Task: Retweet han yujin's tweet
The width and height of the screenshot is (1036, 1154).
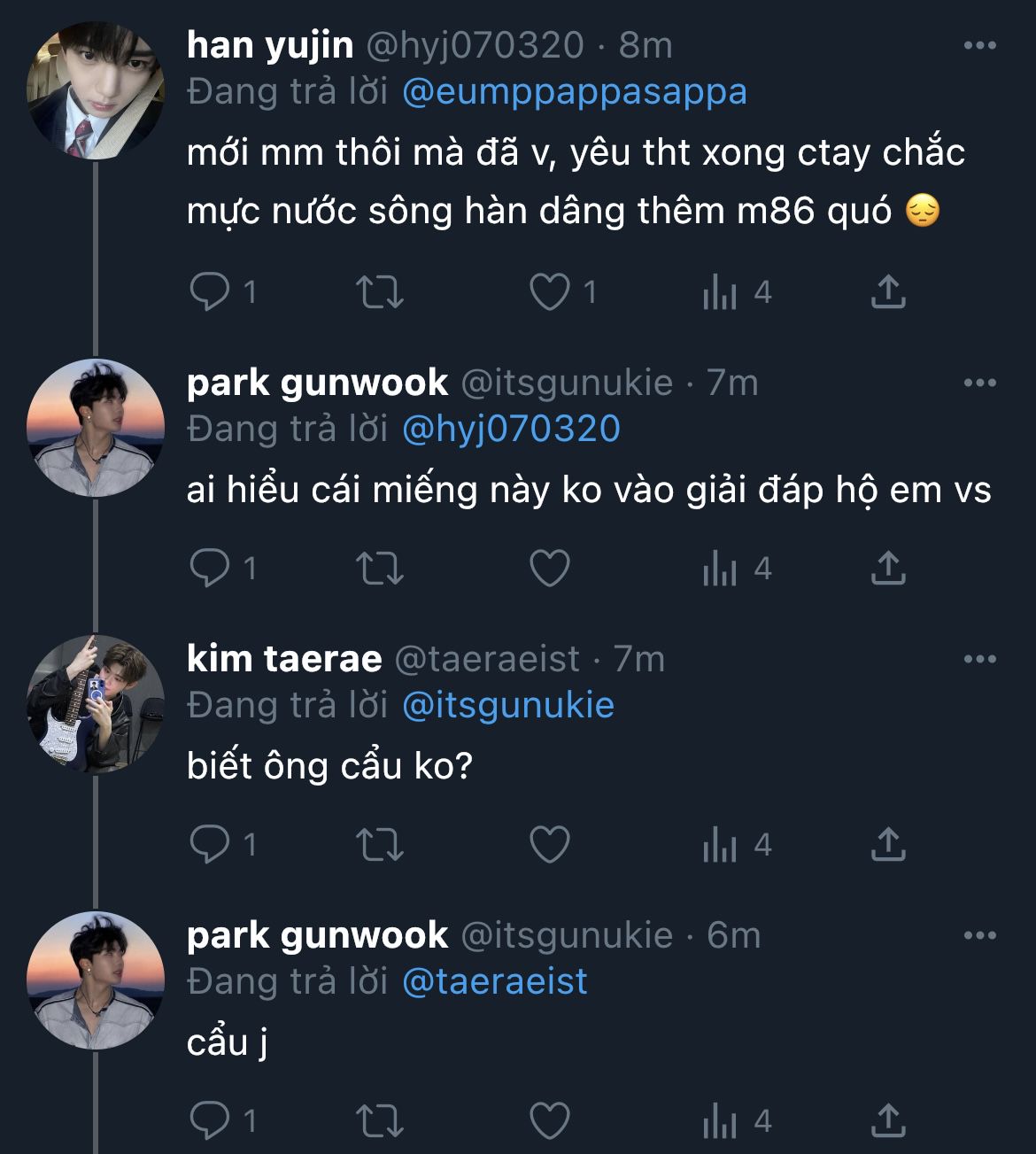Action: point(379,291)
